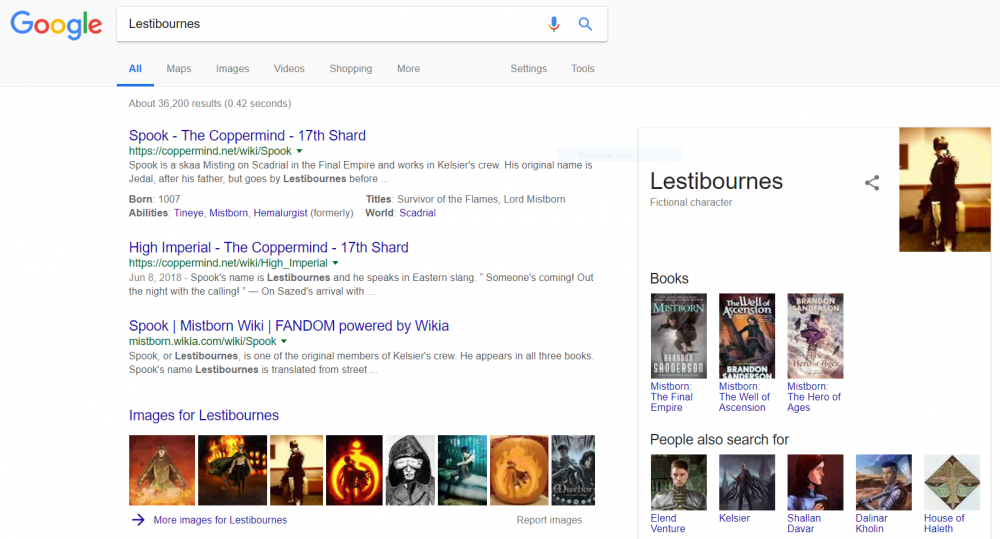The width and height of the screenshot is (1000, 539).
Task: Open Images for Lestibournes heading
Action: pos(203,415)
